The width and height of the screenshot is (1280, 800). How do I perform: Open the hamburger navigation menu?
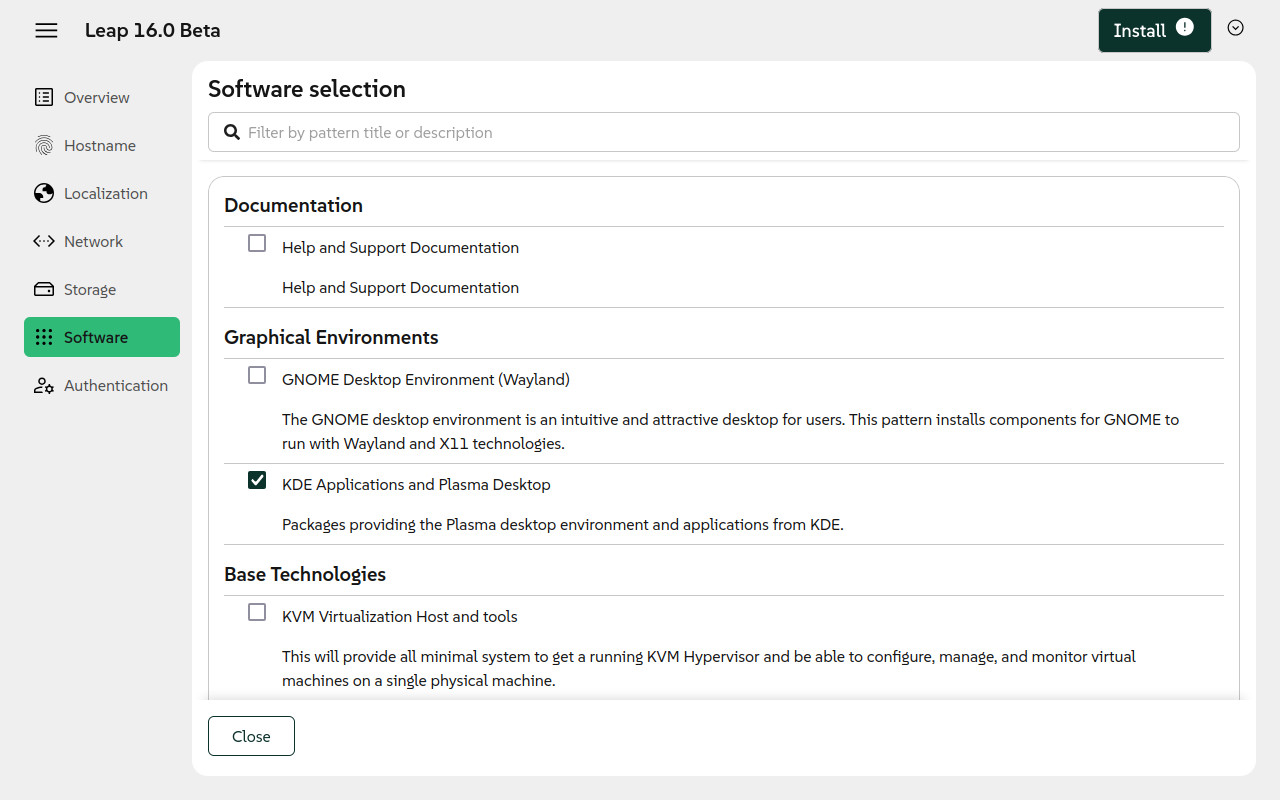[46, 31]
